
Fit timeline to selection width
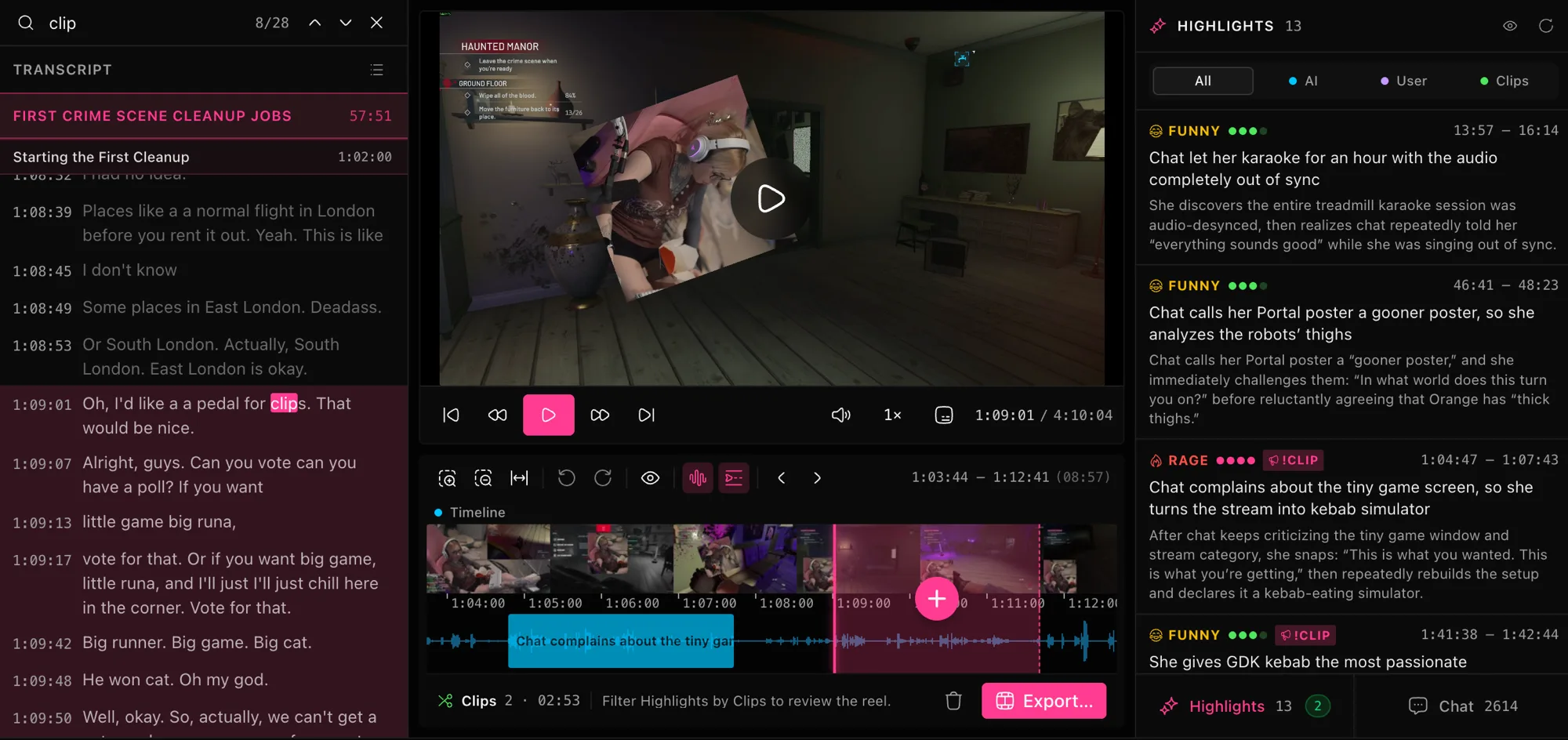[x=519, y=478]
